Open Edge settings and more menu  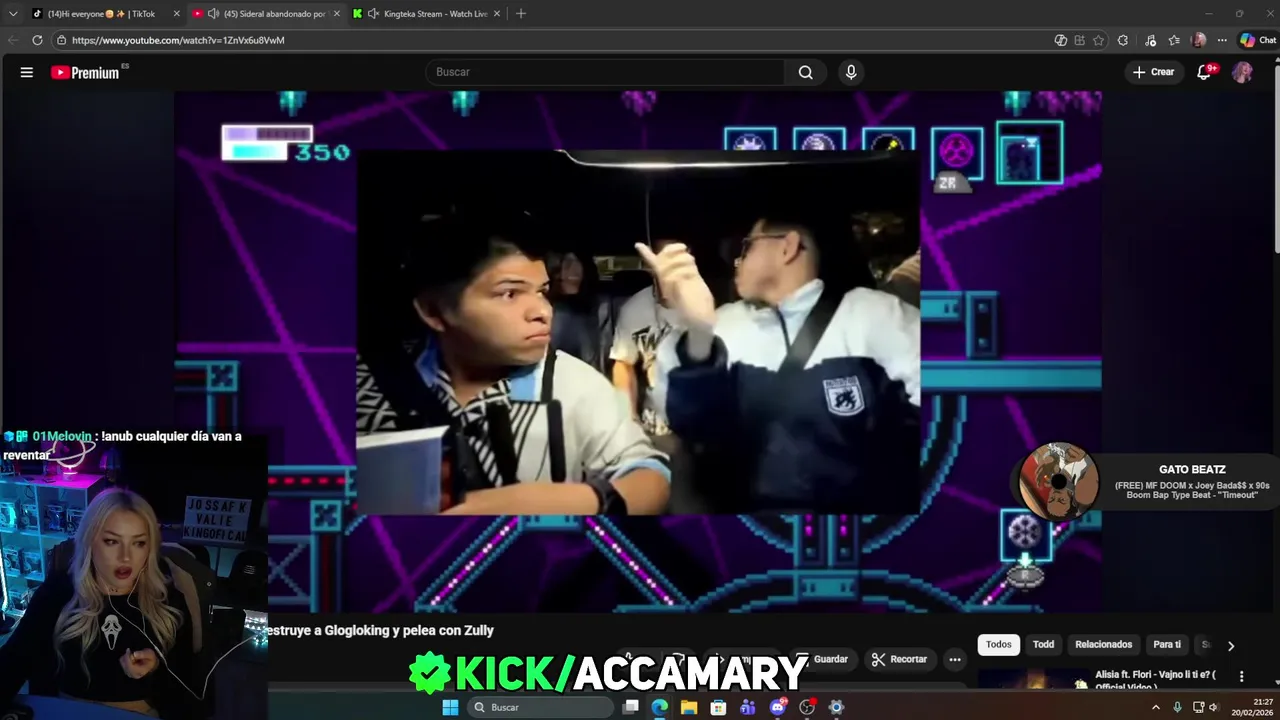point(1222,40)
